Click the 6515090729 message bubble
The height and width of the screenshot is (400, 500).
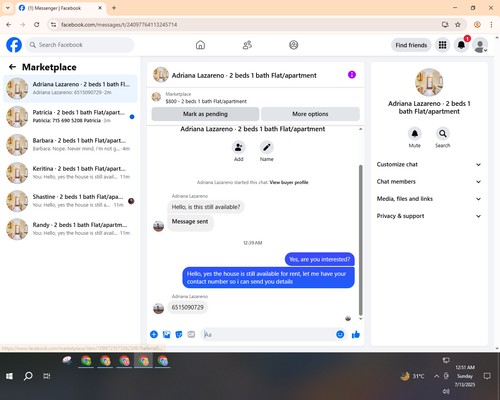[188, 307]
